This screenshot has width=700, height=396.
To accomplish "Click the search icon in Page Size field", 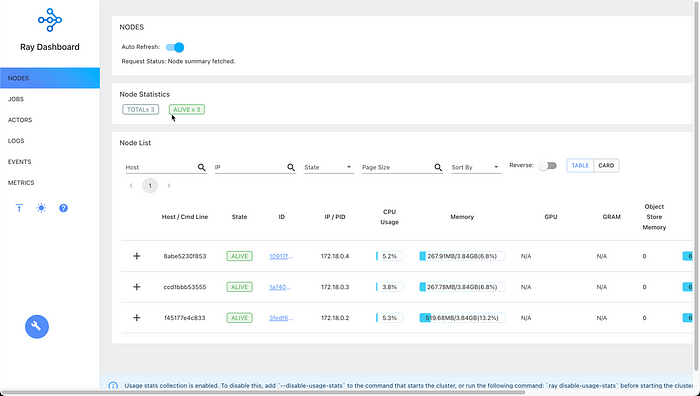I will tap(438, 167).
